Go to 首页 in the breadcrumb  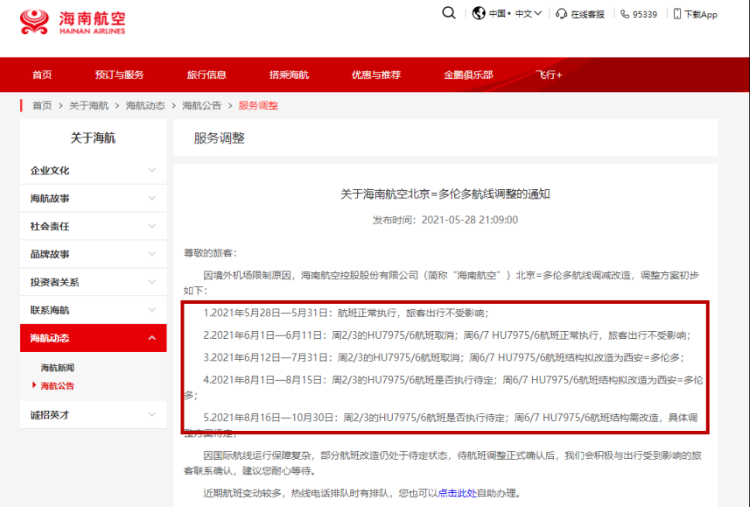[x=42, y=106]
